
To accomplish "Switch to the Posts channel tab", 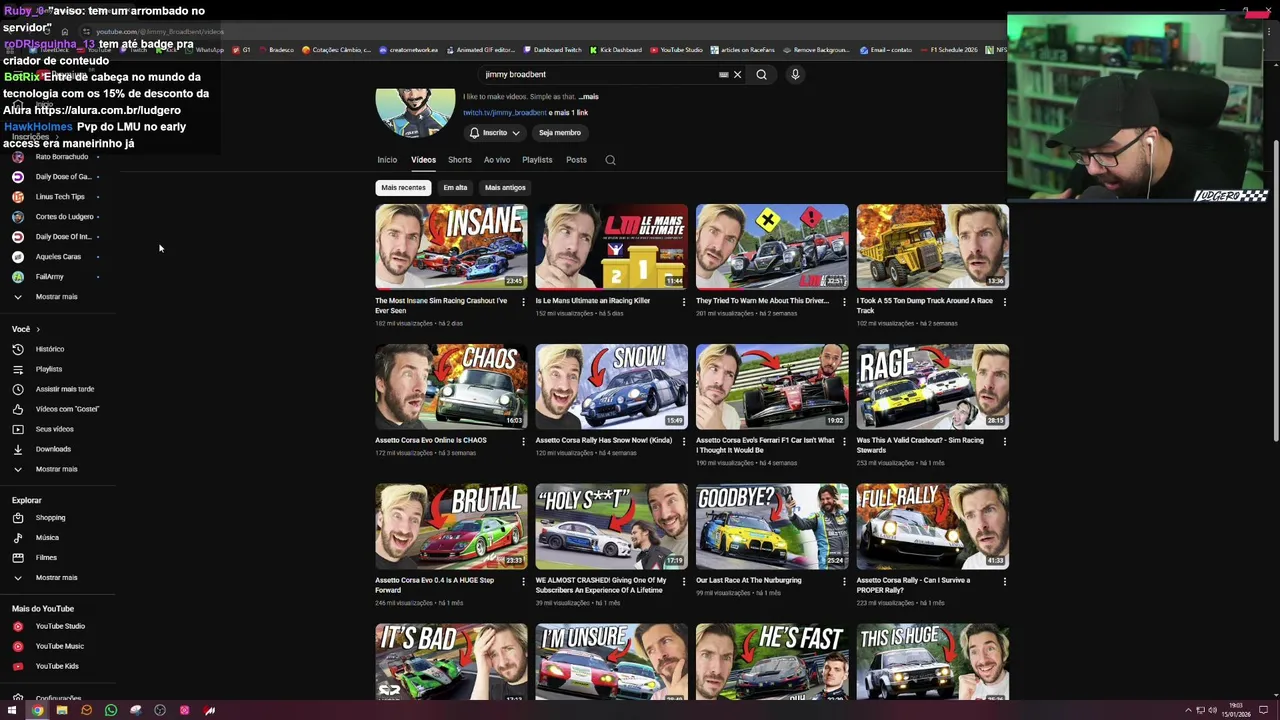I will pos(576,160).
